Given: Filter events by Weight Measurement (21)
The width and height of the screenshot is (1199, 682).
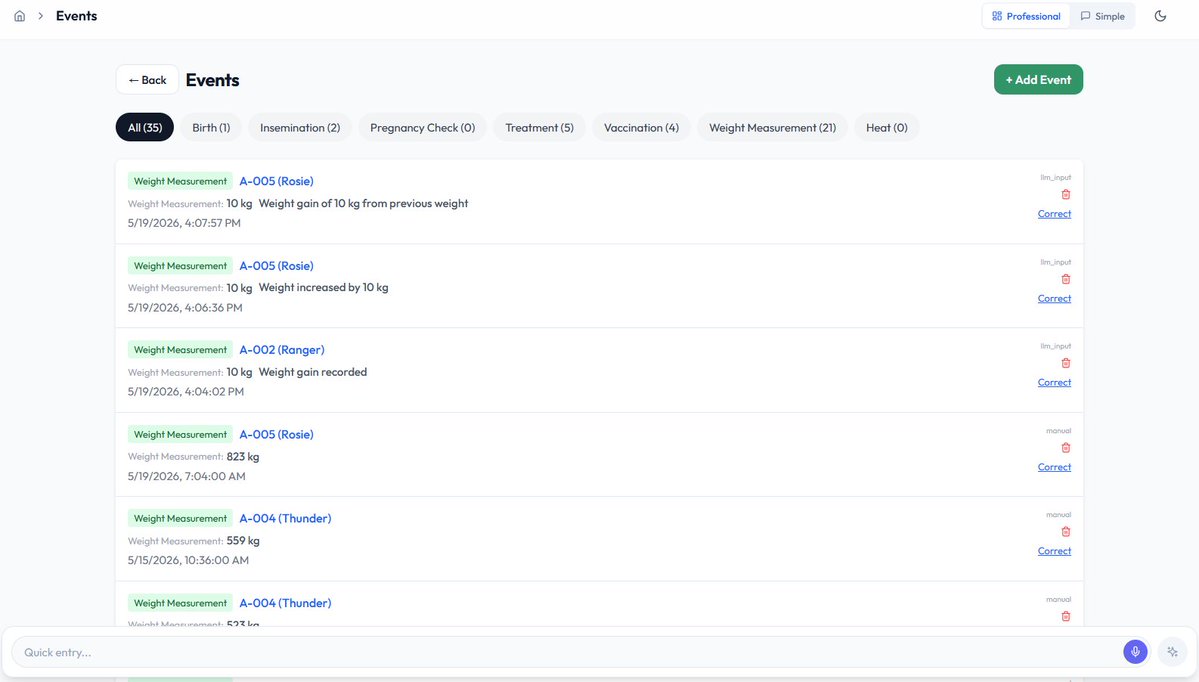Looking at the screenshot, I should (772, 128).
